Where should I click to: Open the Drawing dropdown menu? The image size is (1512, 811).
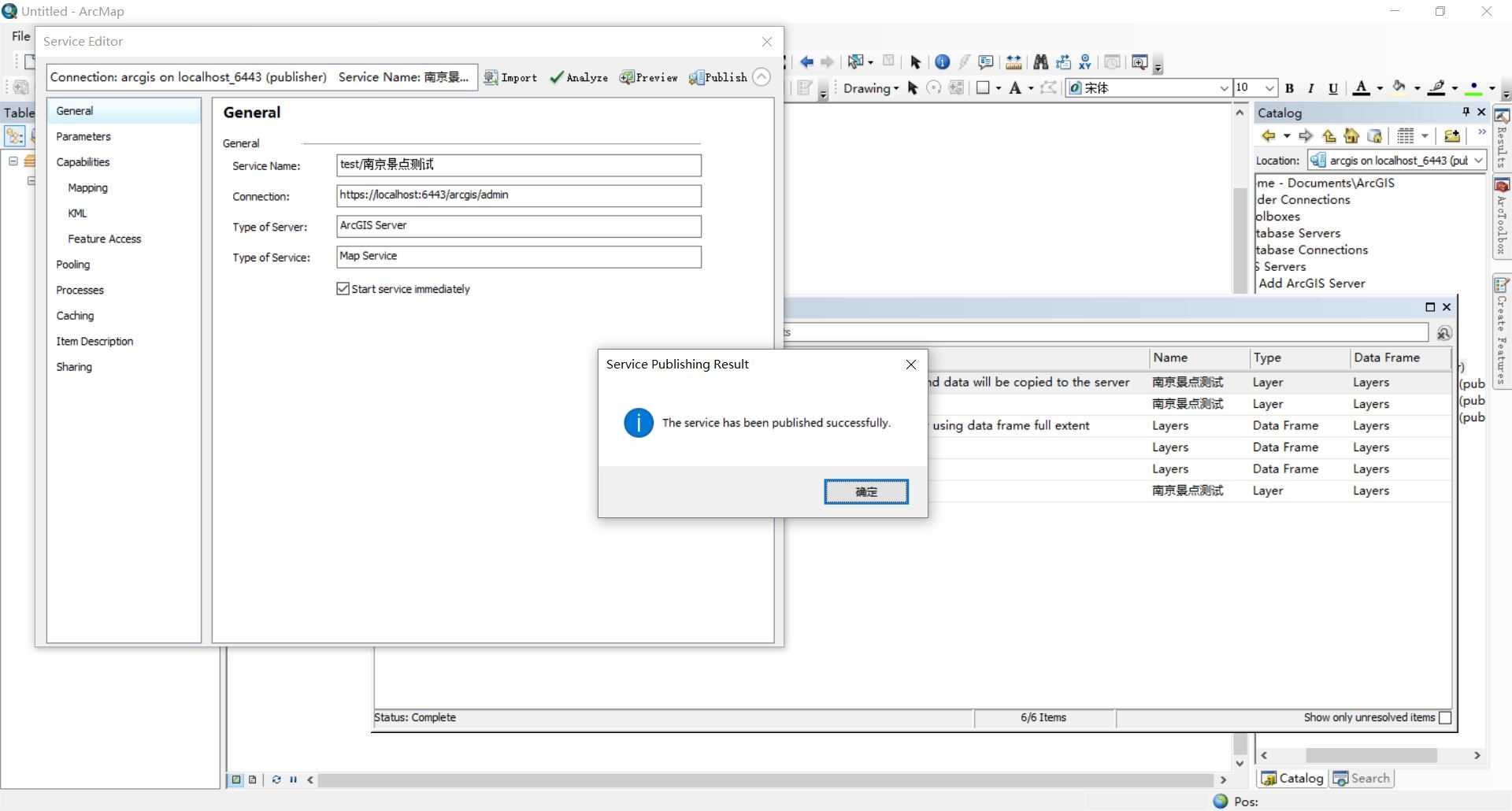871,88
